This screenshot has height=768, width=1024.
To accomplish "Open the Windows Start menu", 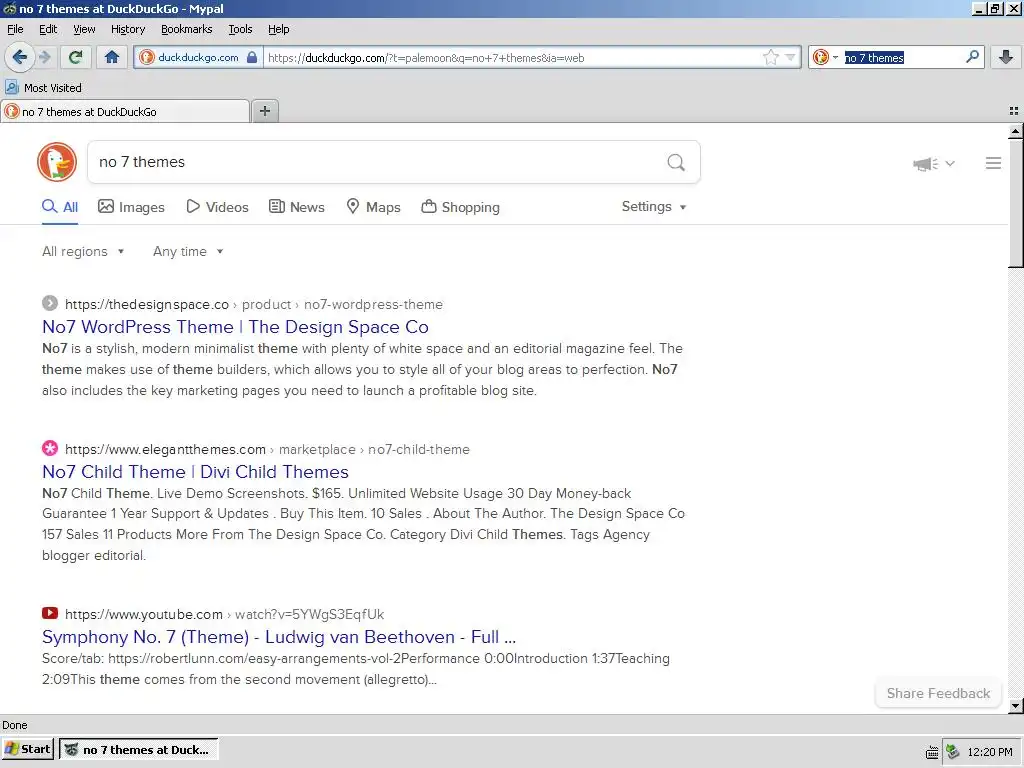I will [27, 749].
